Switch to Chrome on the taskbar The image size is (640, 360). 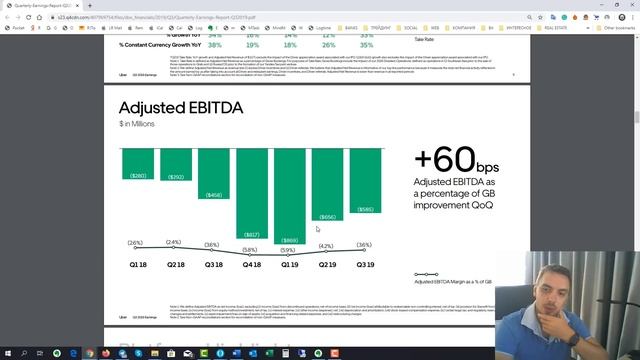click(x=89, y=353)
